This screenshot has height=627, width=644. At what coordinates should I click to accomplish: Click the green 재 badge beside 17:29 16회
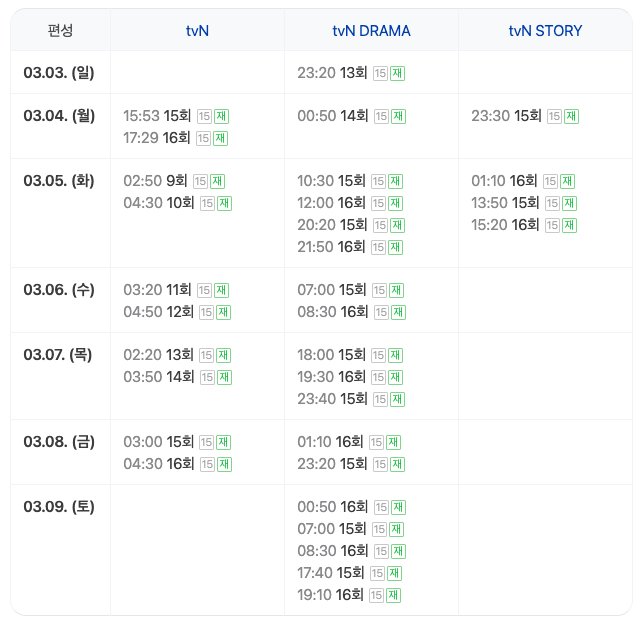click(x=221, y=138)
